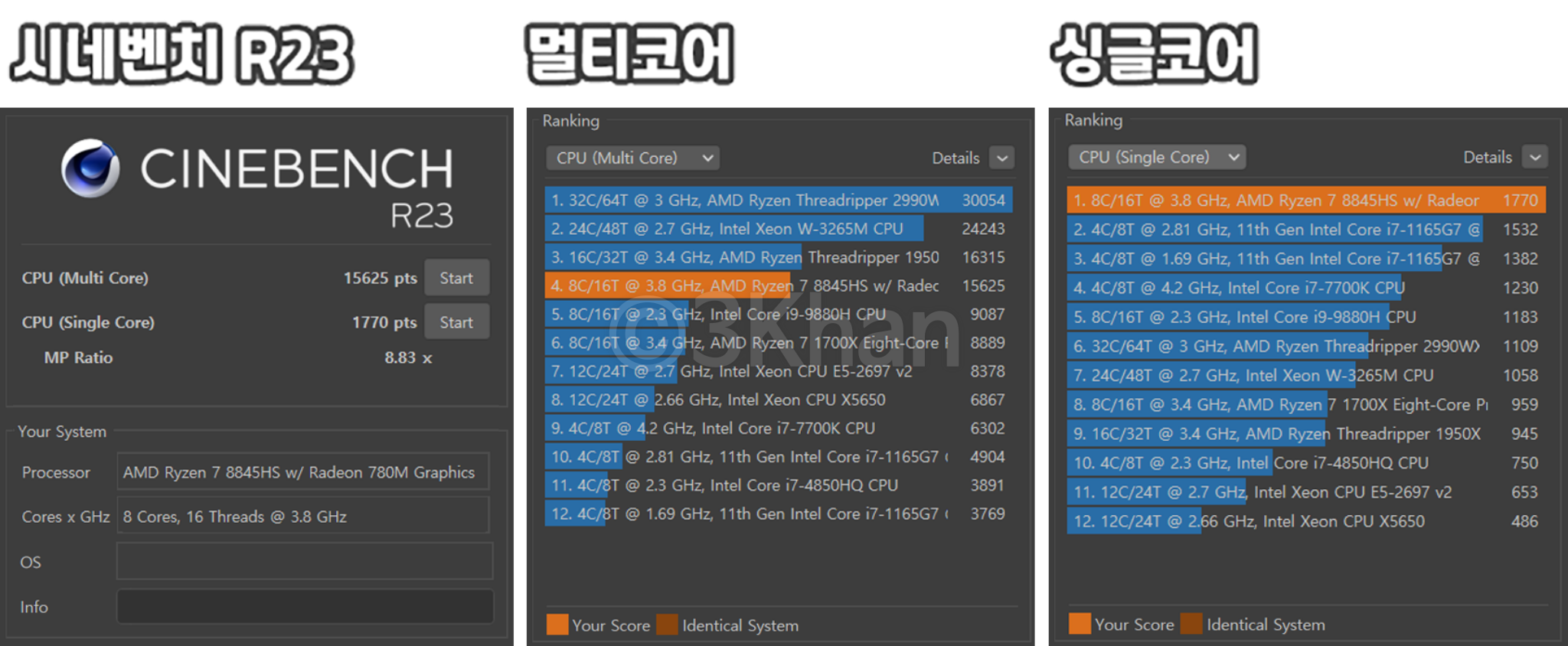Click Details label in single core ranking
The width and height of the screenshot is (1568, 646).
point(1488,157)
